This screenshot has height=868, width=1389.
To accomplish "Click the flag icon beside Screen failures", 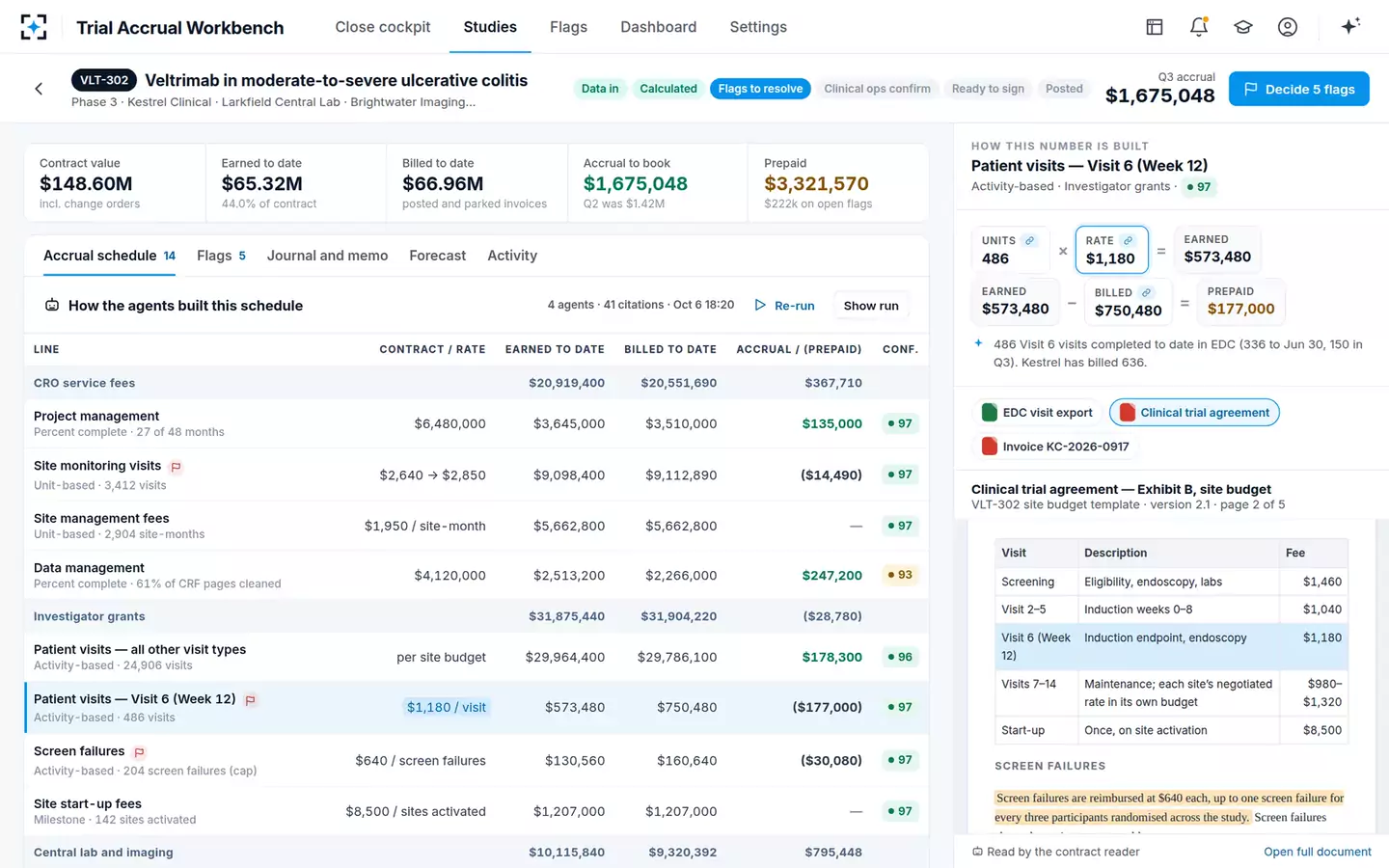I will 139,752.
